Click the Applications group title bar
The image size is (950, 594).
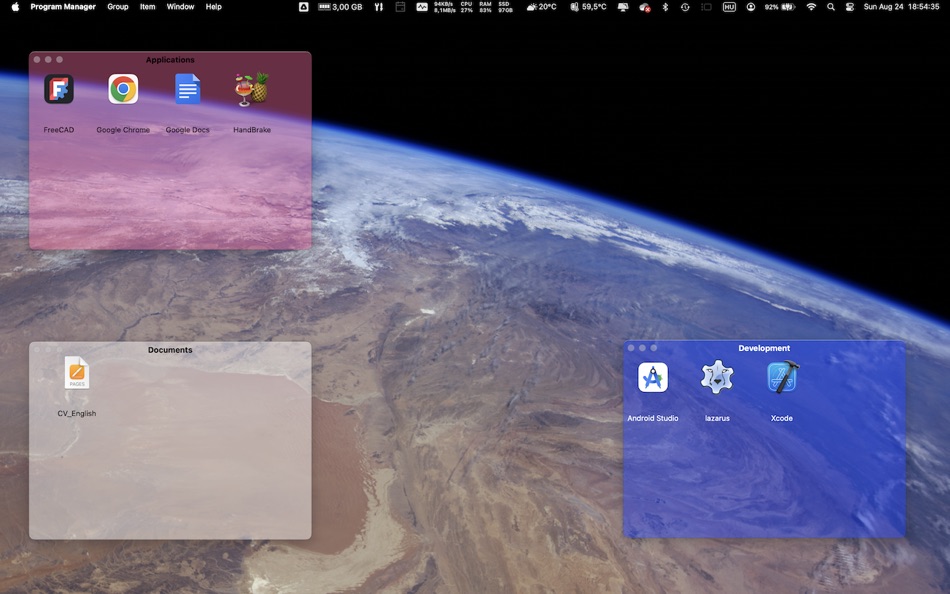point(170,59)
